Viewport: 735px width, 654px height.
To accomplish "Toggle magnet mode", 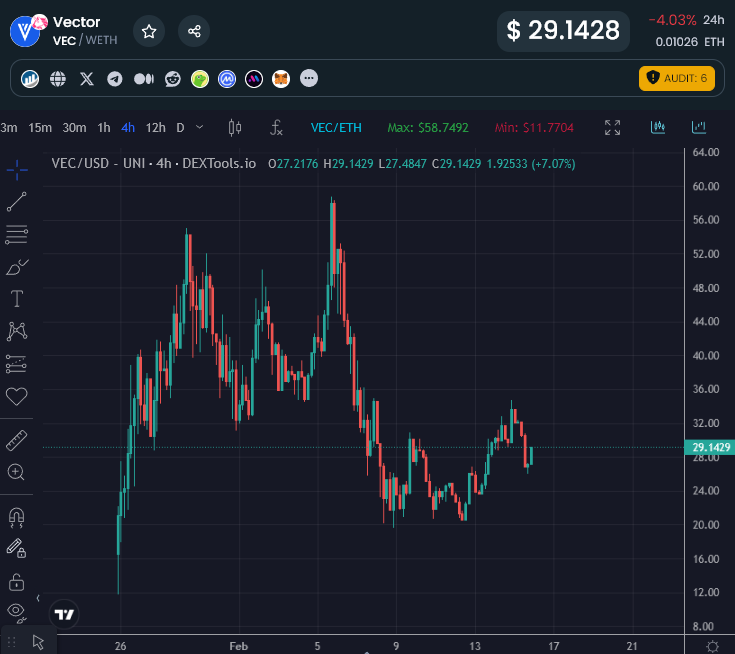I will 17,517.
